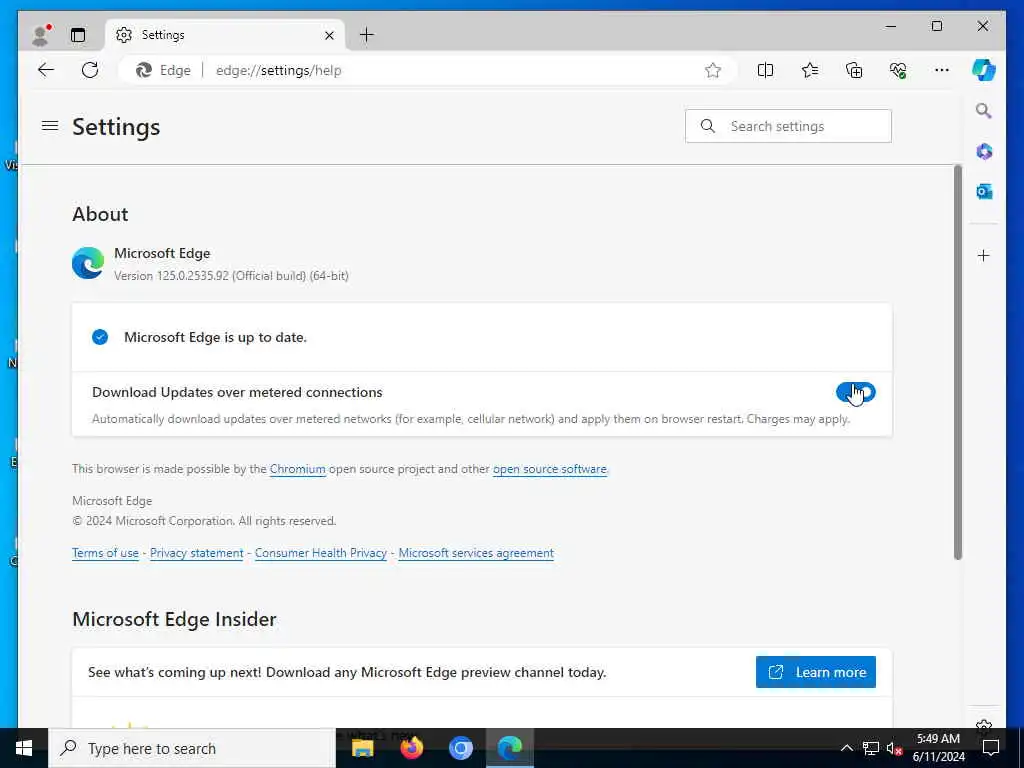The height and width of the screenshot is (768, 1024).
Task: Open split screen view
Action: pos(765,70)
